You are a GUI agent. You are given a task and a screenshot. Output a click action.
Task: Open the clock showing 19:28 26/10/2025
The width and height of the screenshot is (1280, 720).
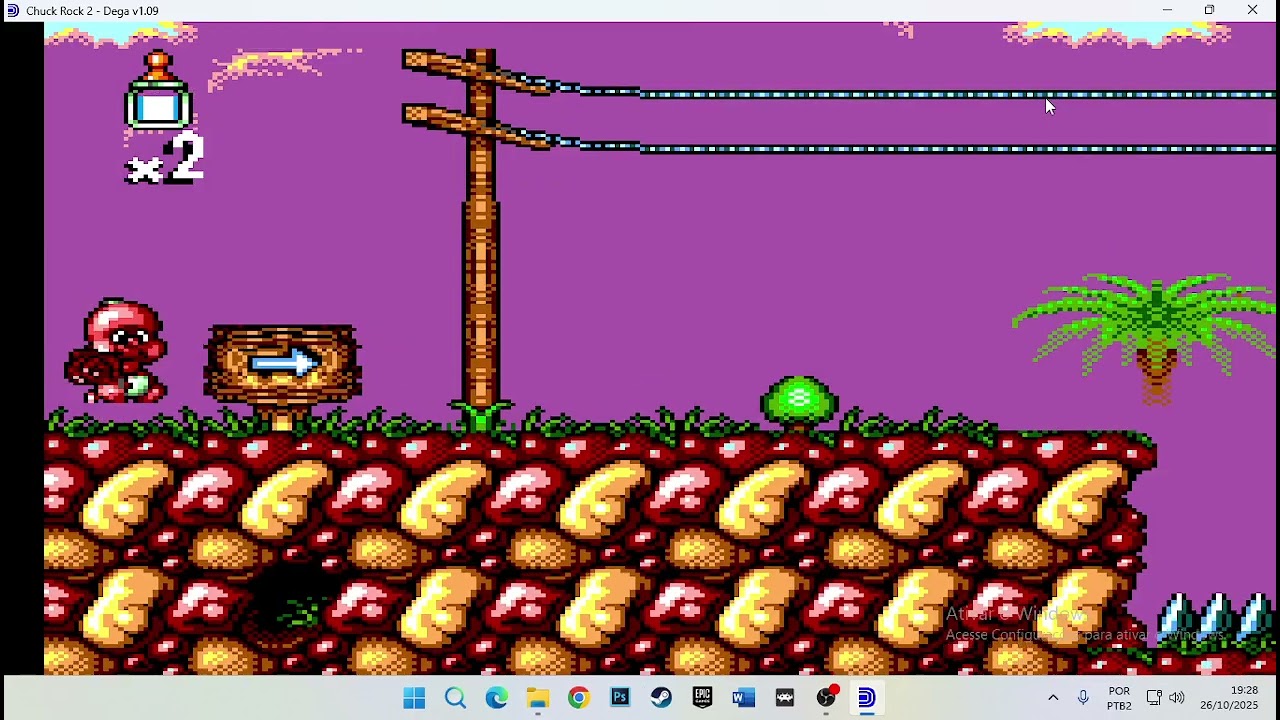[1229, 698]
